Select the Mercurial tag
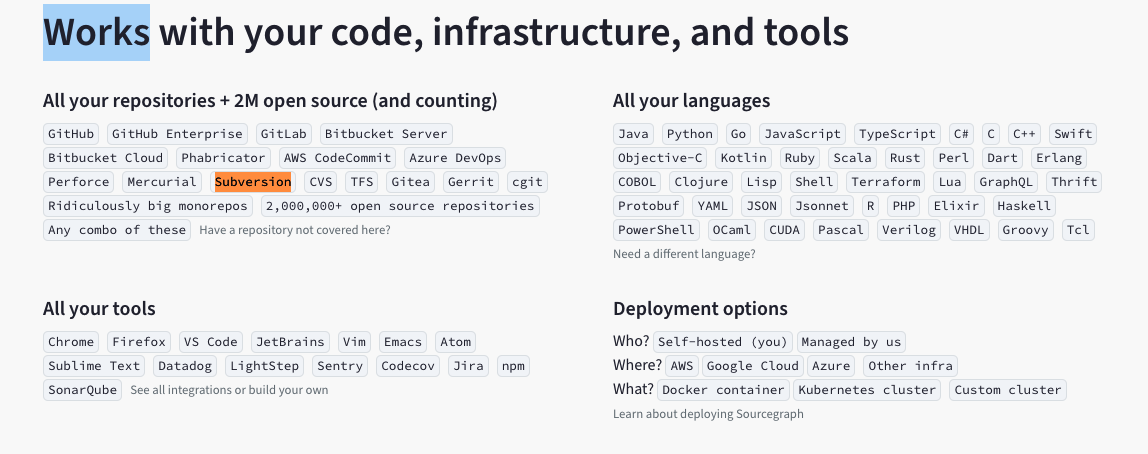This screenshot has width=1148, height=454. pos(162,182)
